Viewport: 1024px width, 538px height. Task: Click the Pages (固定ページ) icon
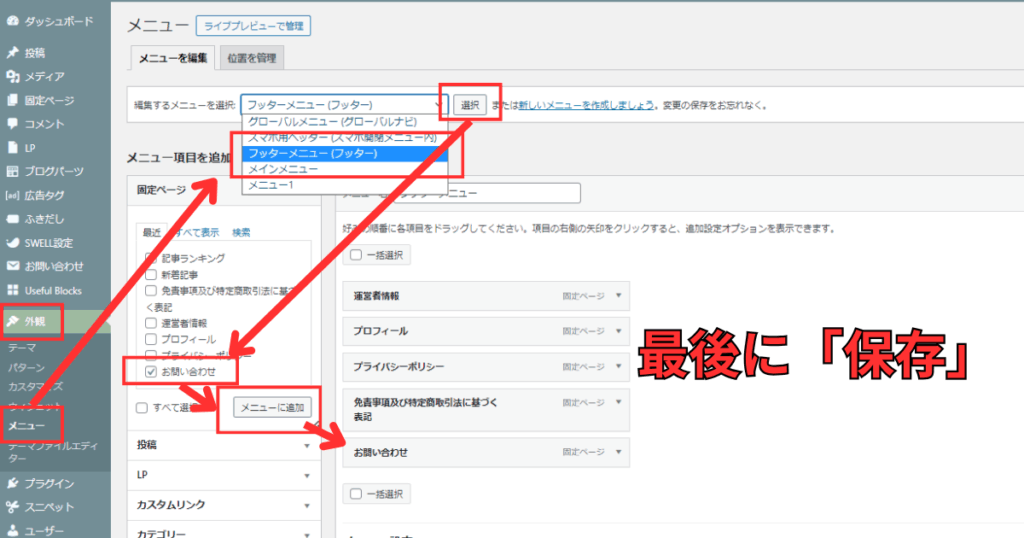pyautogui.click(x=12, y=100)
